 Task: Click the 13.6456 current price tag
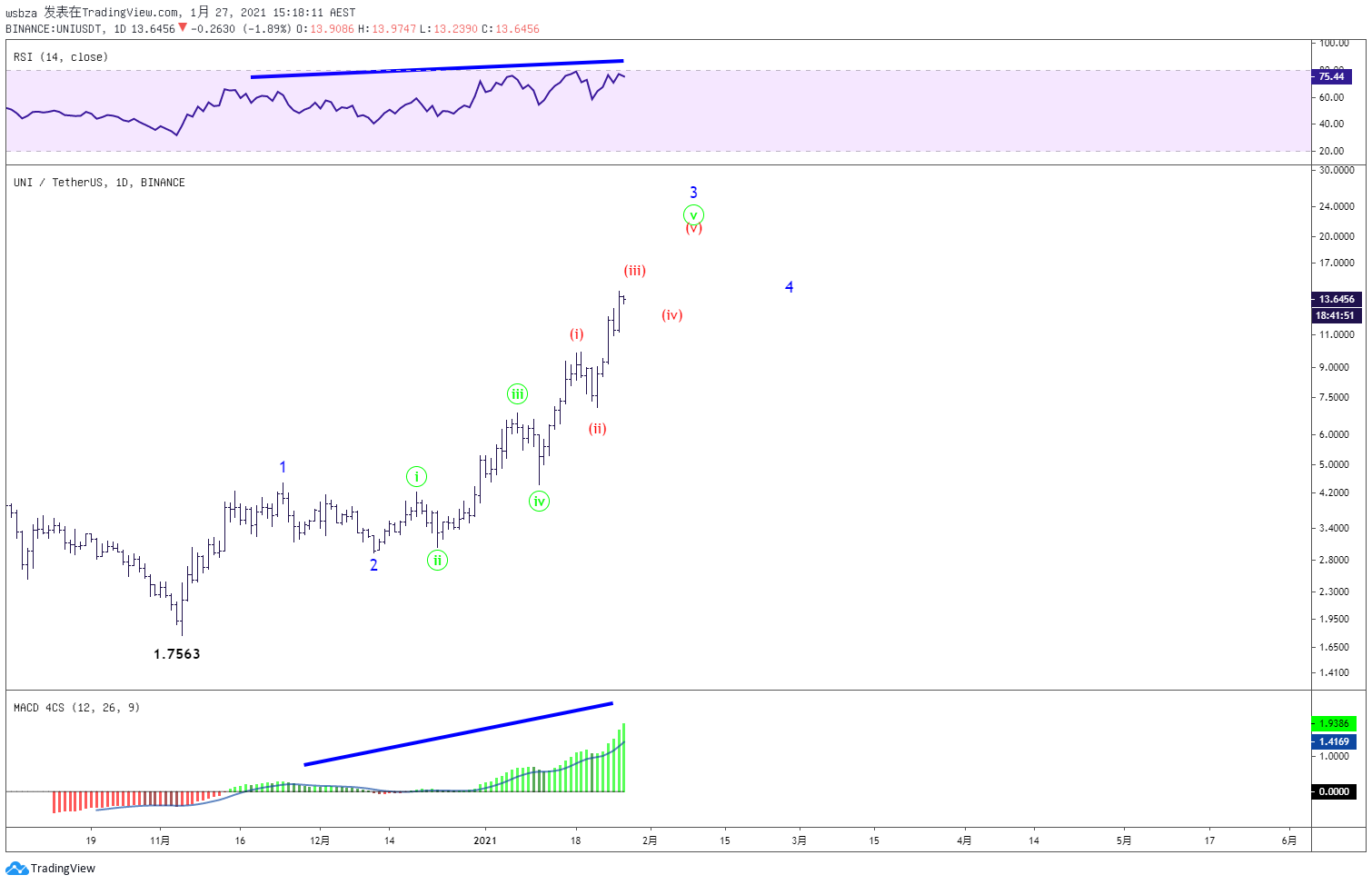1337,299
